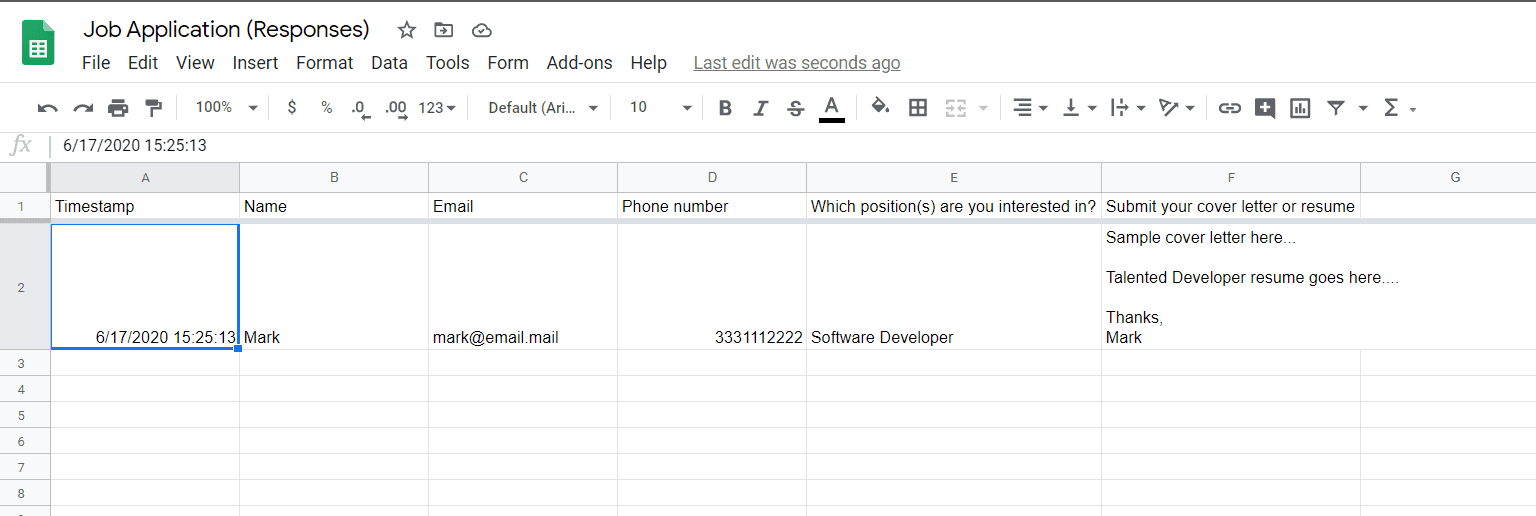This screenshot has height=516, width=1536.
Task: Click the Undo arrow icon
Action: [x=47, y=108]
